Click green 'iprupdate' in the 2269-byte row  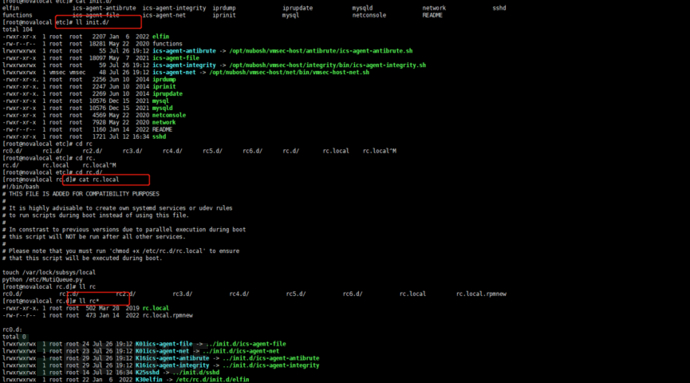(167, 94)
